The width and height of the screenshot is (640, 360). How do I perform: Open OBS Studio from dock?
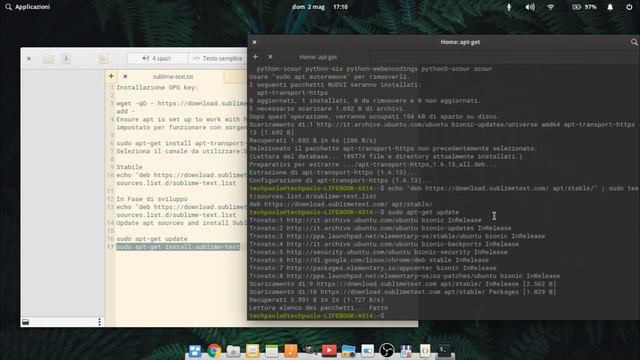(387, 351)
